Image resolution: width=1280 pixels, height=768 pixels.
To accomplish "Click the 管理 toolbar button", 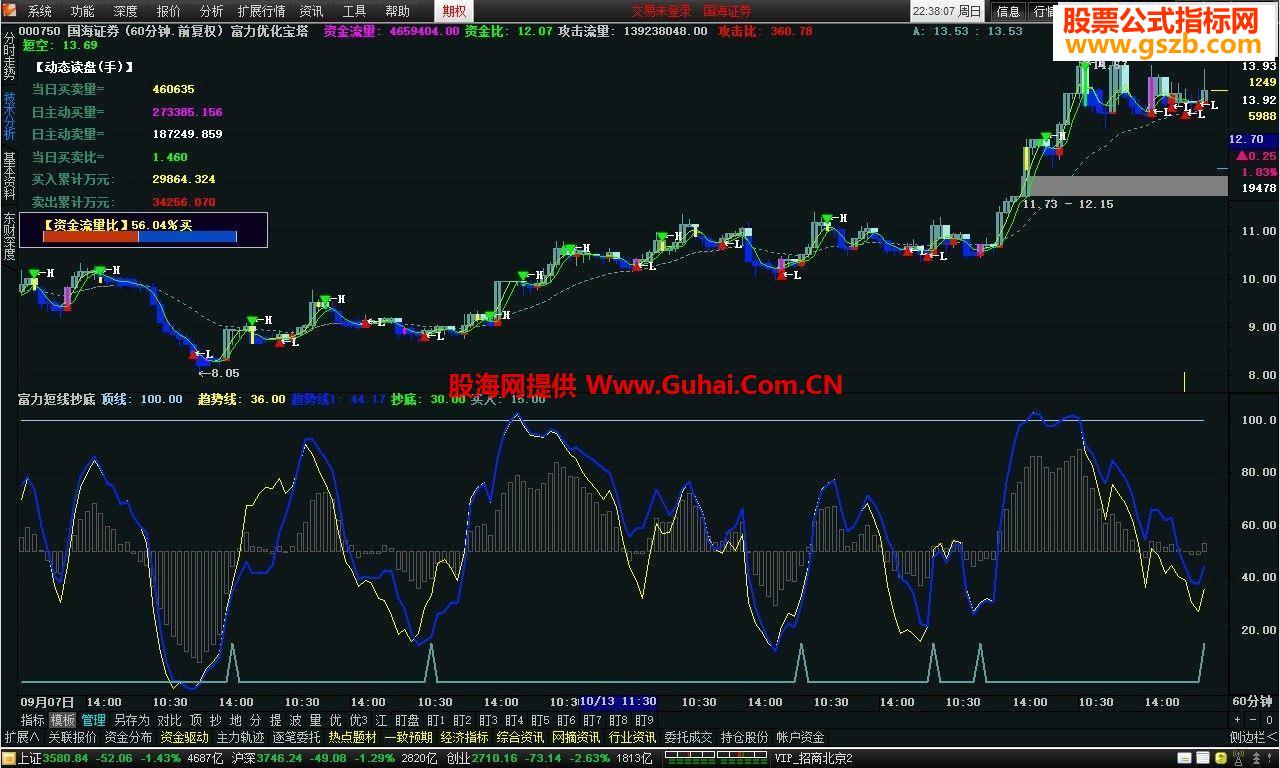I will pos(93,720).
